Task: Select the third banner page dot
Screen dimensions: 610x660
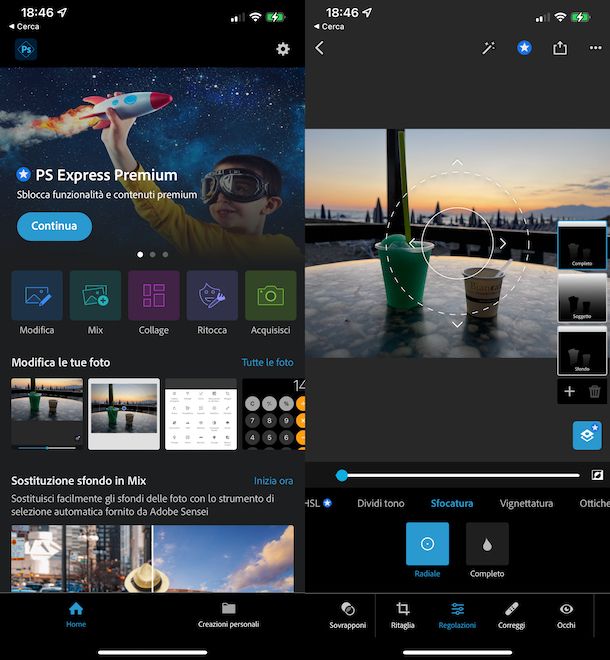Action: (x=165, y=254)
